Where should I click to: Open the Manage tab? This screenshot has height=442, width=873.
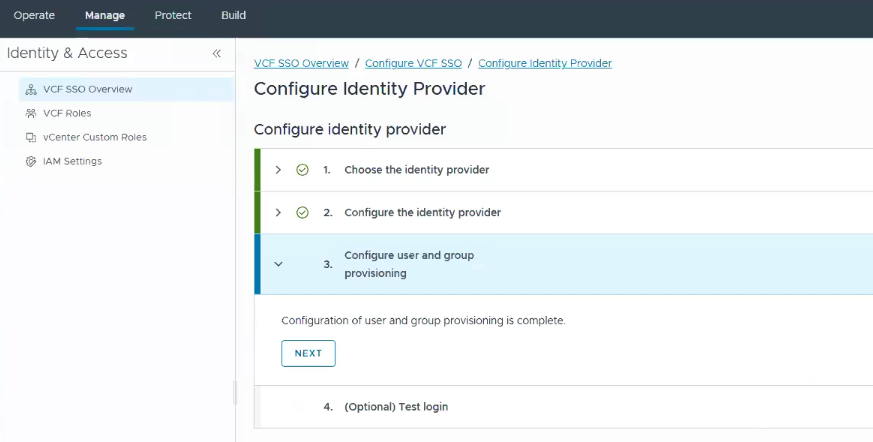[x=105, y=16]
